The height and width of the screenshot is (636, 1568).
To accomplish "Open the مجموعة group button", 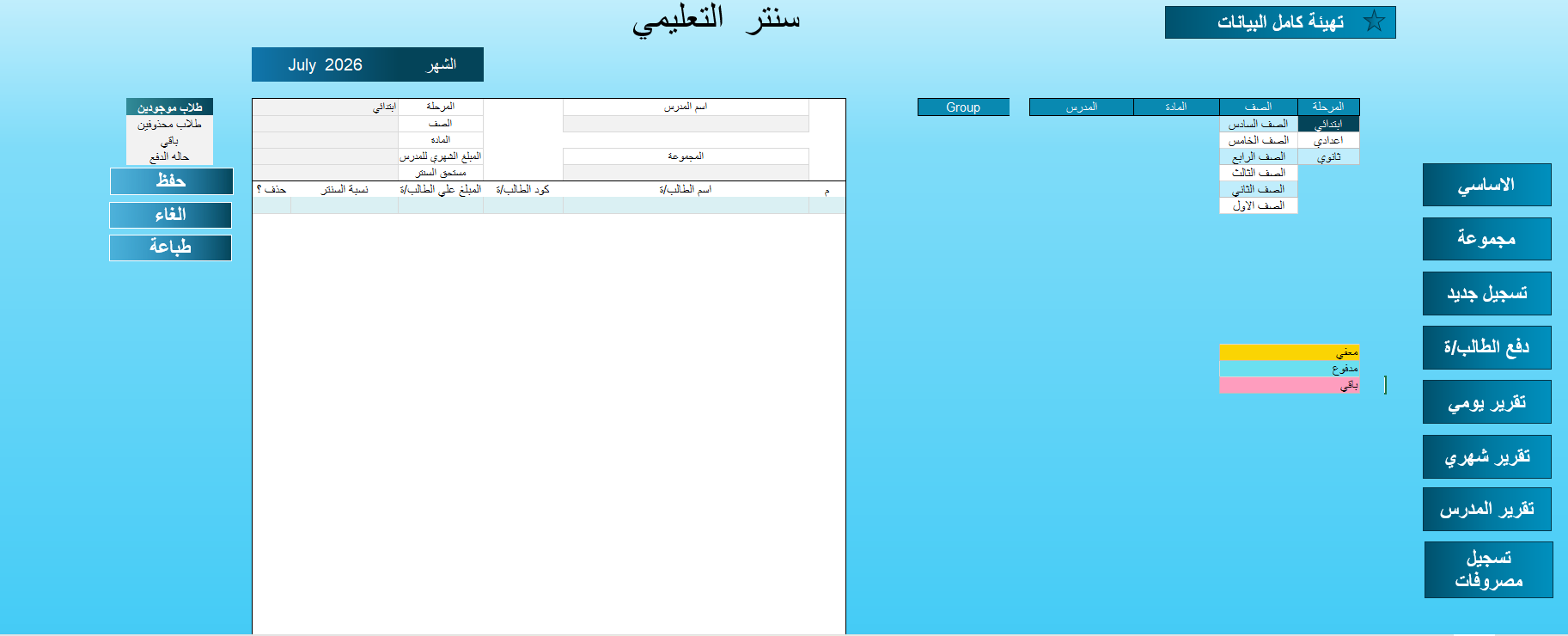I will pos(1486,238).
